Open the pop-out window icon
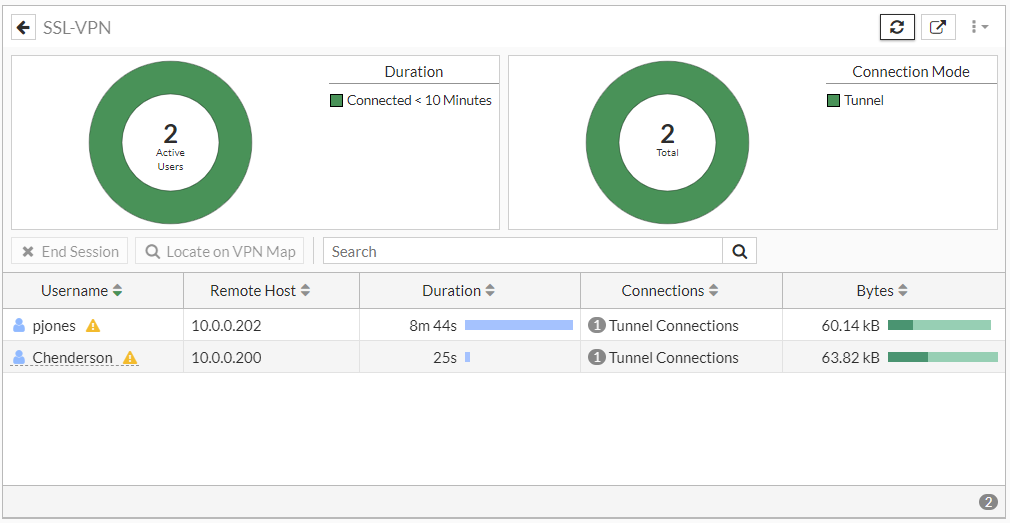Image resolution: width=1010 pixels, height=523 pixels. [937, 27]
